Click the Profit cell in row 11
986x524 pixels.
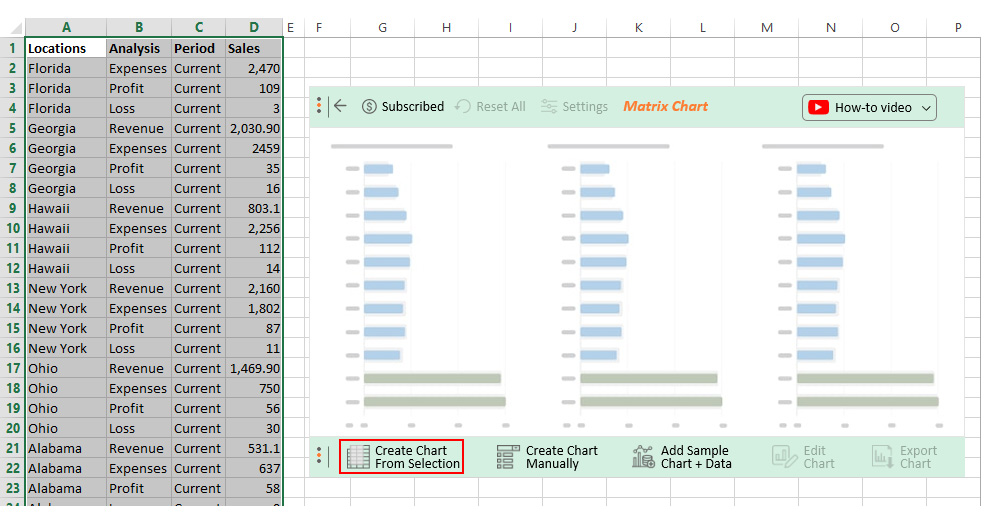point(139,248)
